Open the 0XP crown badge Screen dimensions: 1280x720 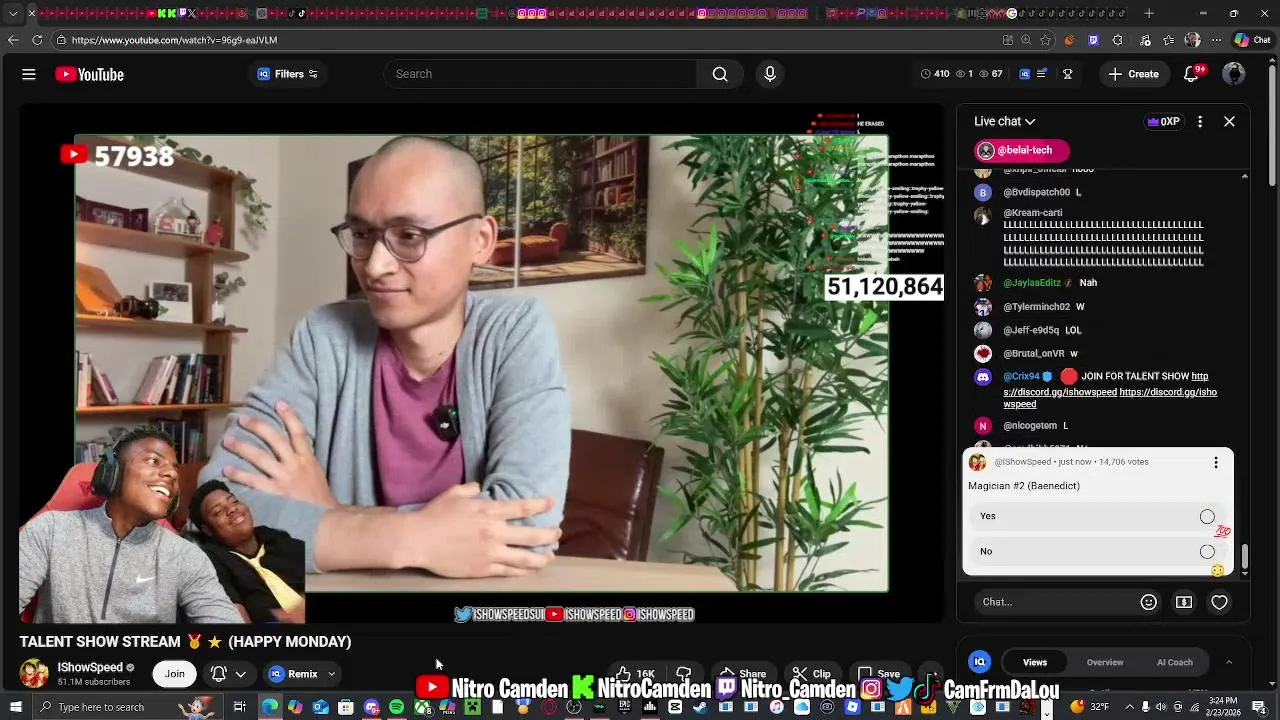tap(1163, 121)
